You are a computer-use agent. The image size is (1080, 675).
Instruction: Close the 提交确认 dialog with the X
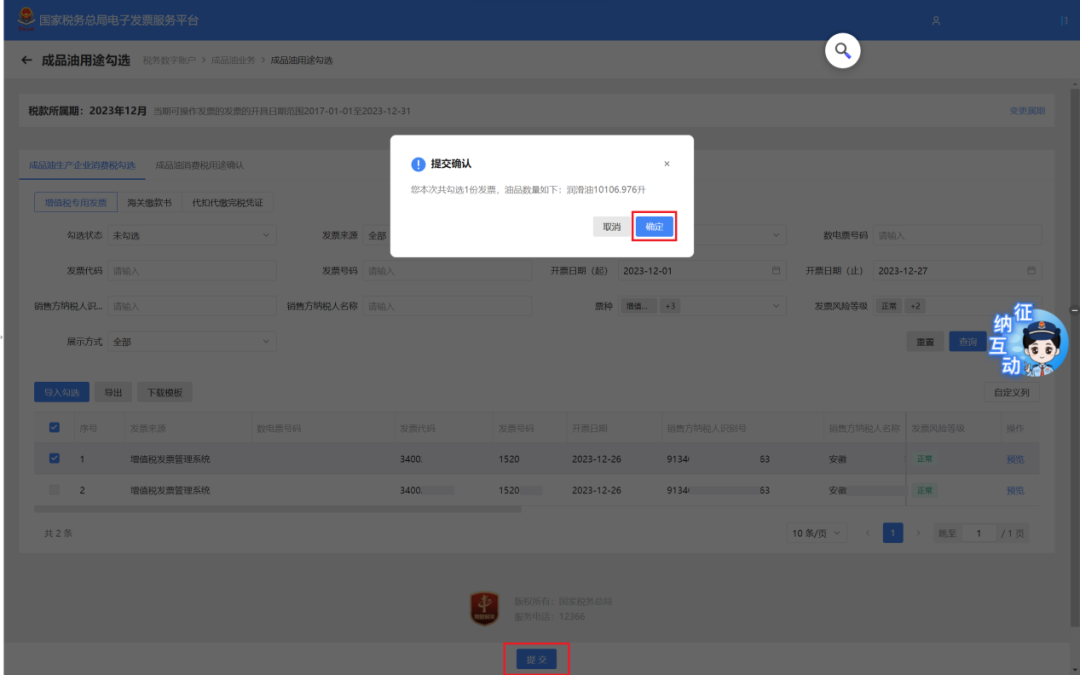667,164
